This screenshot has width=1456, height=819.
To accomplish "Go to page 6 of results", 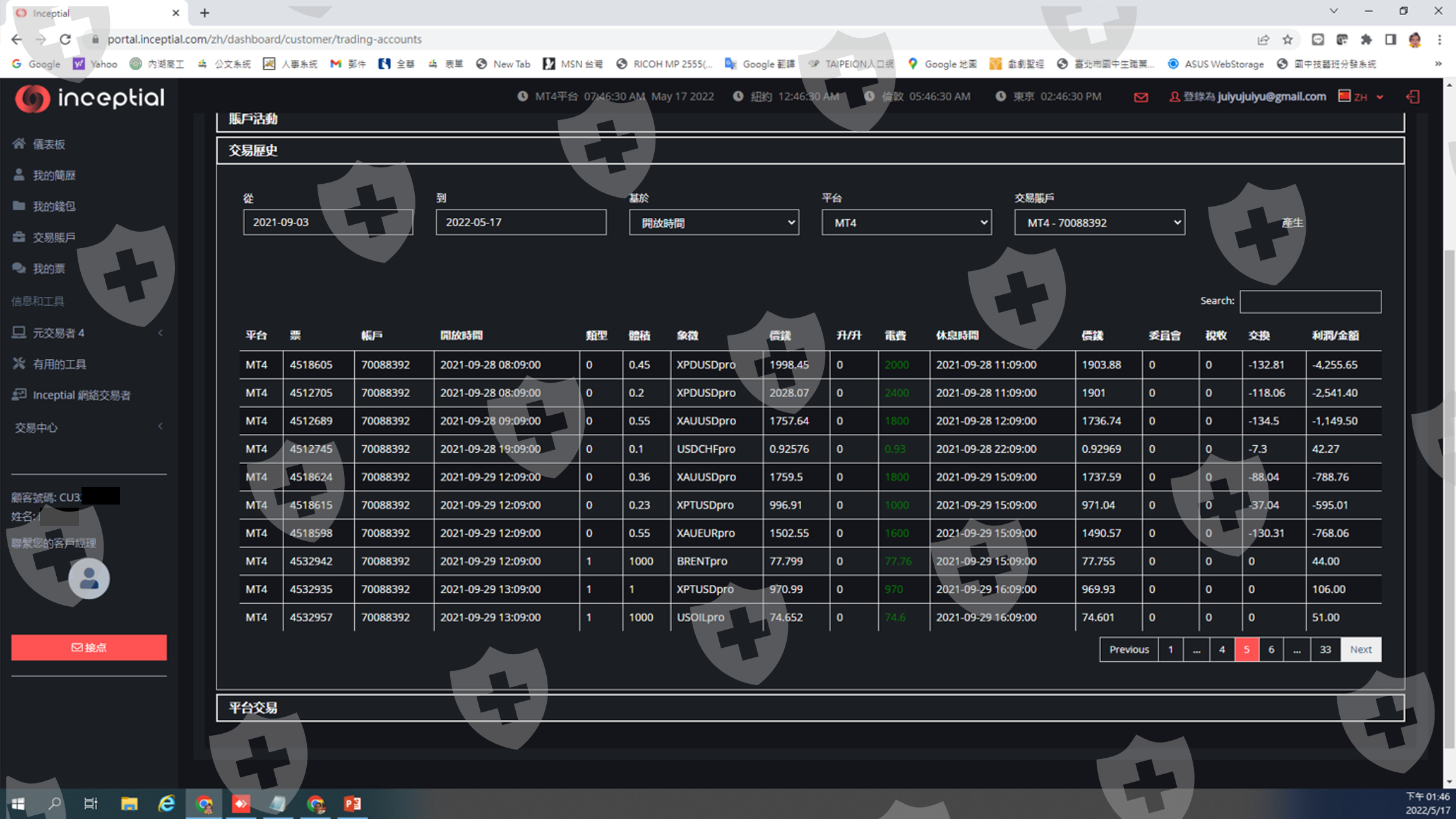I will click(1271, 649).
